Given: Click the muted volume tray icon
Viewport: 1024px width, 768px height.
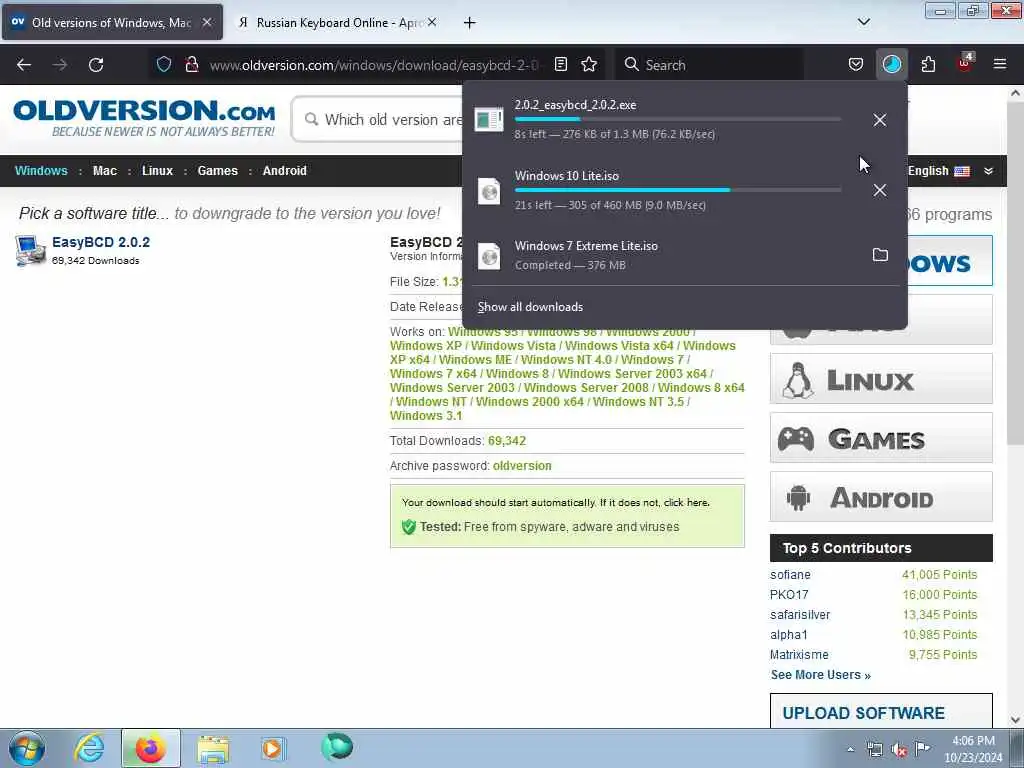Looking at the screenshot, I should 899,750.
